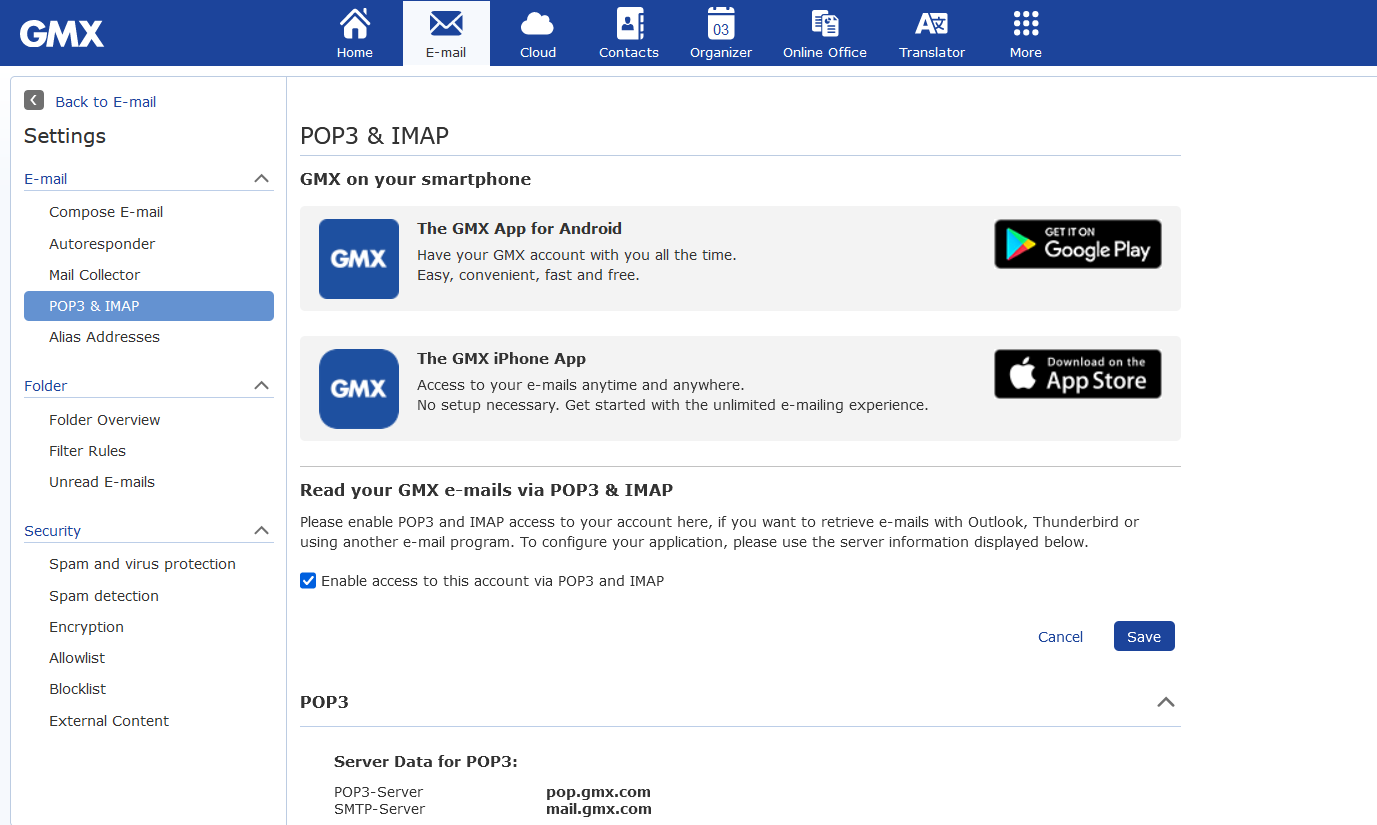Collapse the E-mail settings section

[x=262, y=179]
